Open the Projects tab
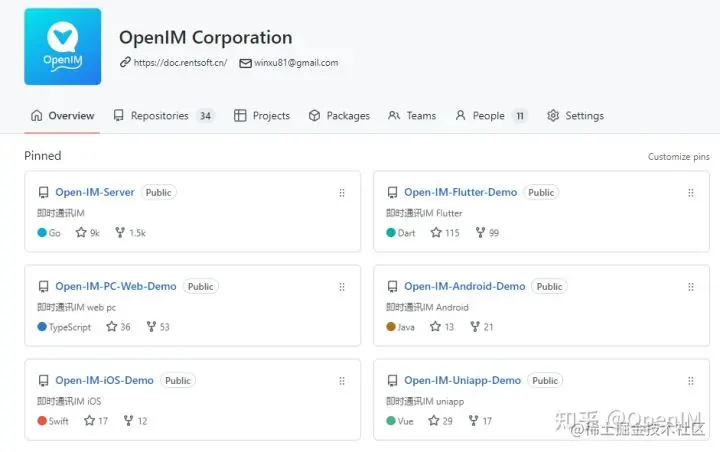This screenshot has height=452, width=720. tap(262, 116)
